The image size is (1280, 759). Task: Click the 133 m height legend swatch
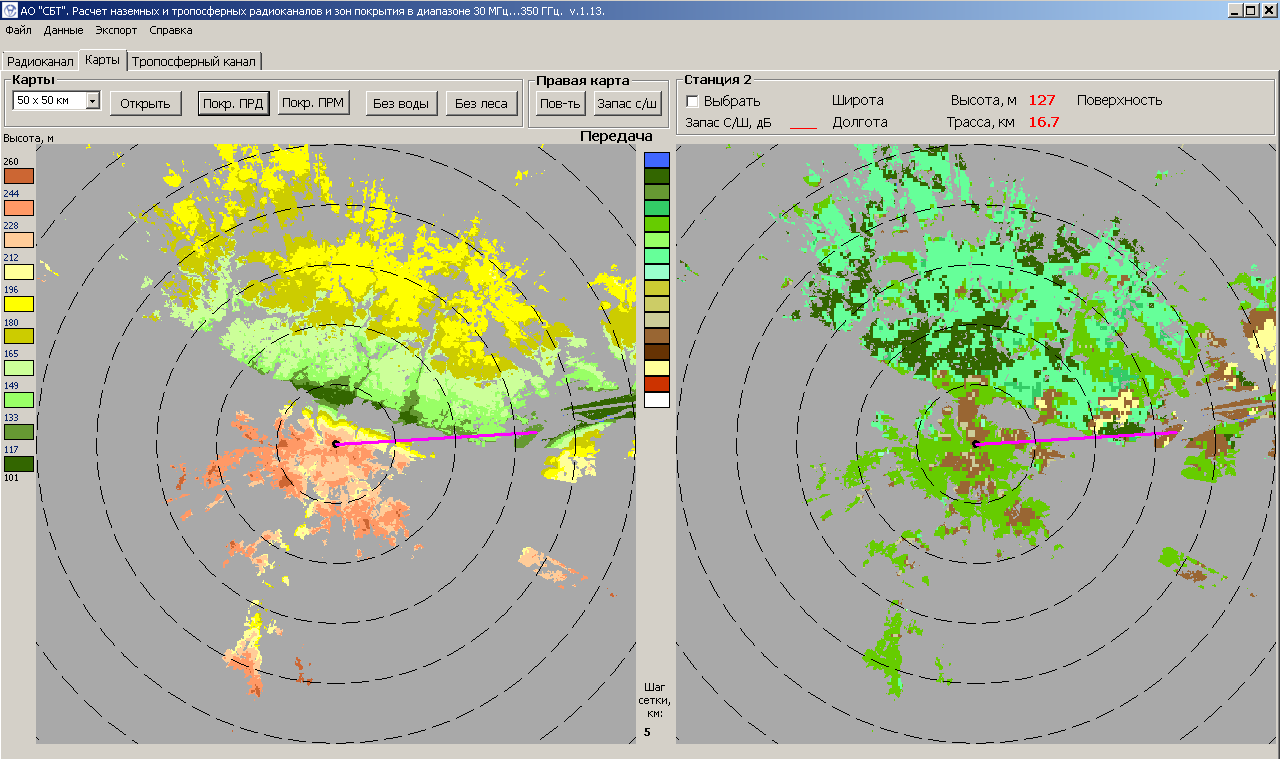(x=19, y=432)
